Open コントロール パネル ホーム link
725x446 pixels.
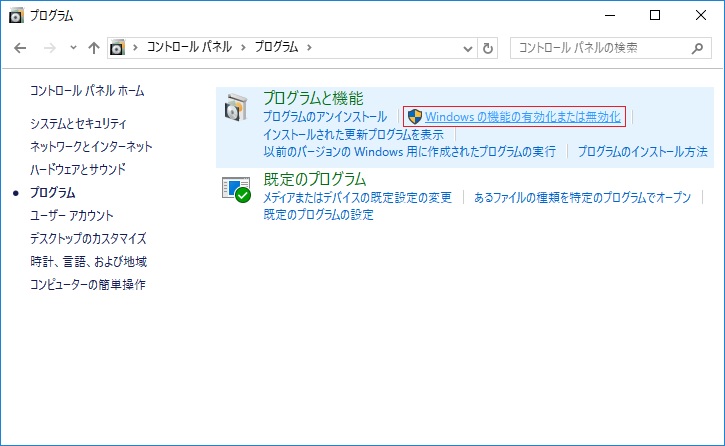click(87, 91)
